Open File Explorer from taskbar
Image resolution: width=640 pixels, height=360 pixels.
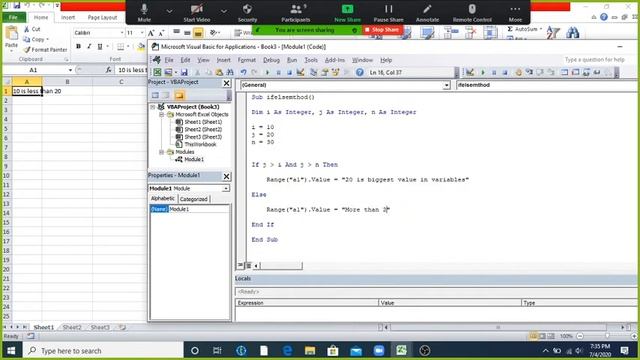[310, 351]
